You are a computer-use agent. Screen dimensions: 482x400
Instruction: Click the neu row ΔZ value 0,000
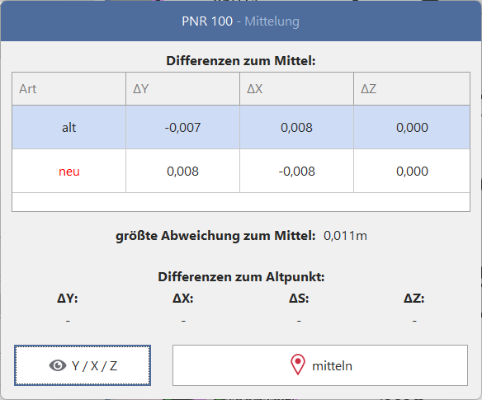[x=412, y=171]
